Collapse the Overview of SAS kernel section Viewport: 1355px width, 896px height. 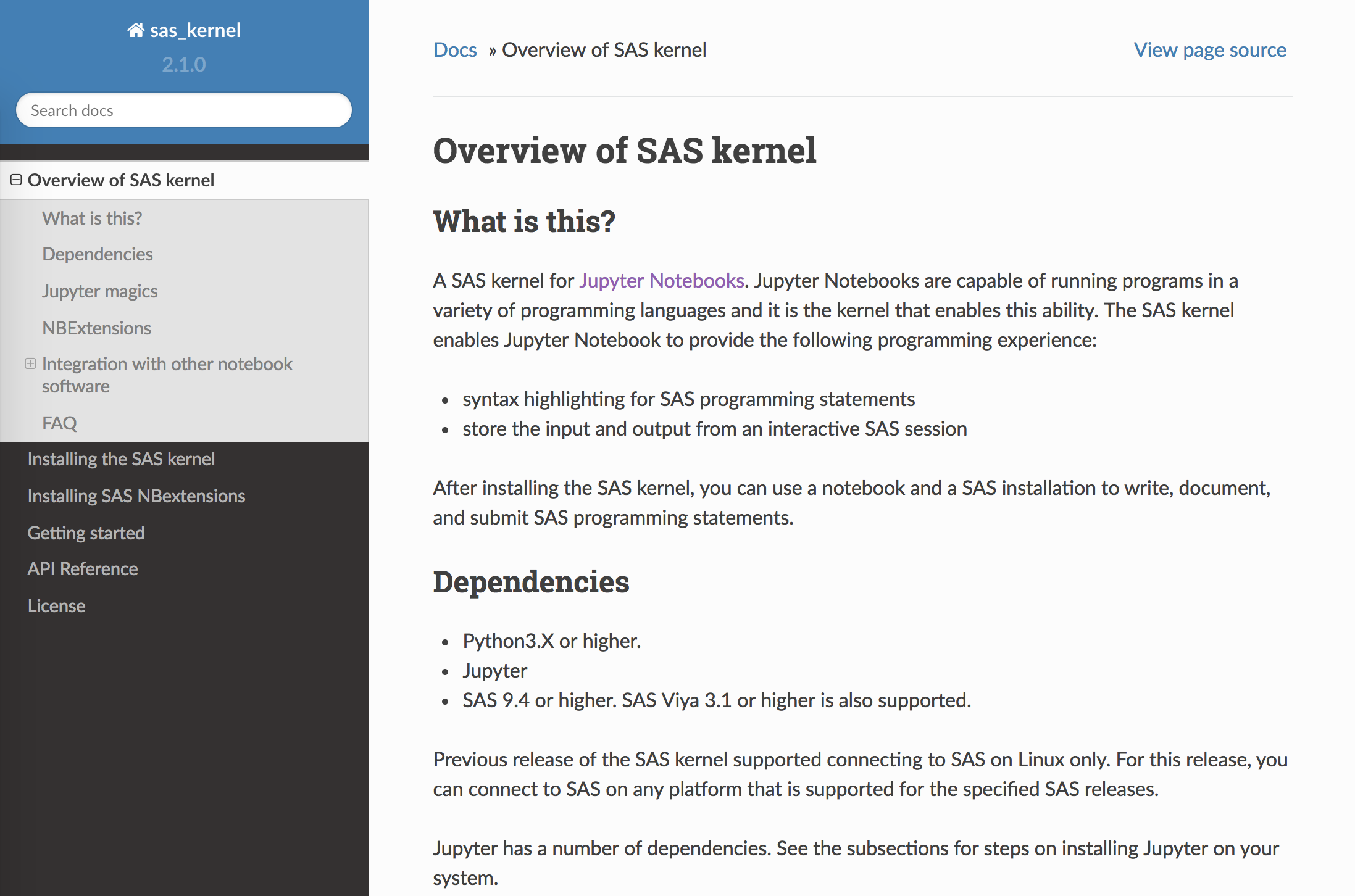16,180
